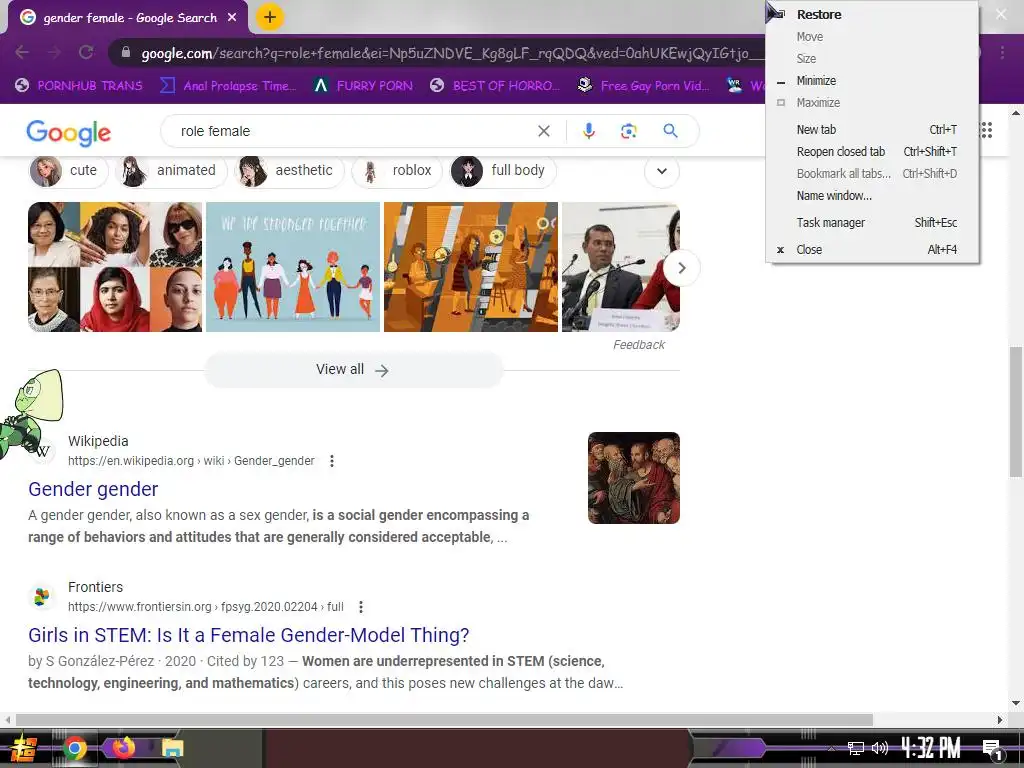The height and width of the screenshot is (768, 1024).
Task: Click the horizontal scrollbar thumb
Action: click(x=444, y=720)
